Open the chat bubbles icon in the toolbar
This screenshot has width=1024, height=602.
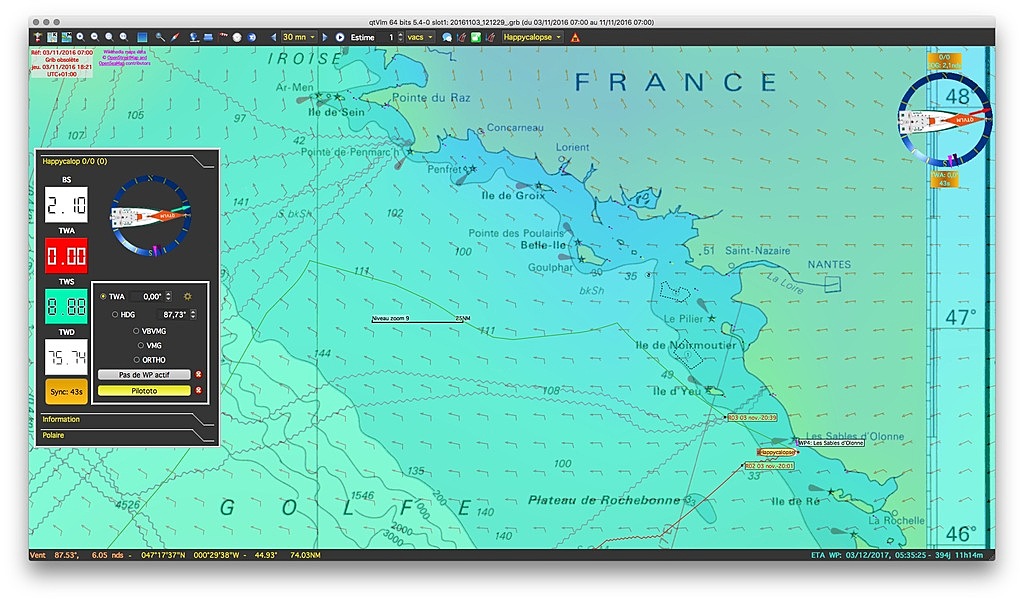(x=447, y=37)
